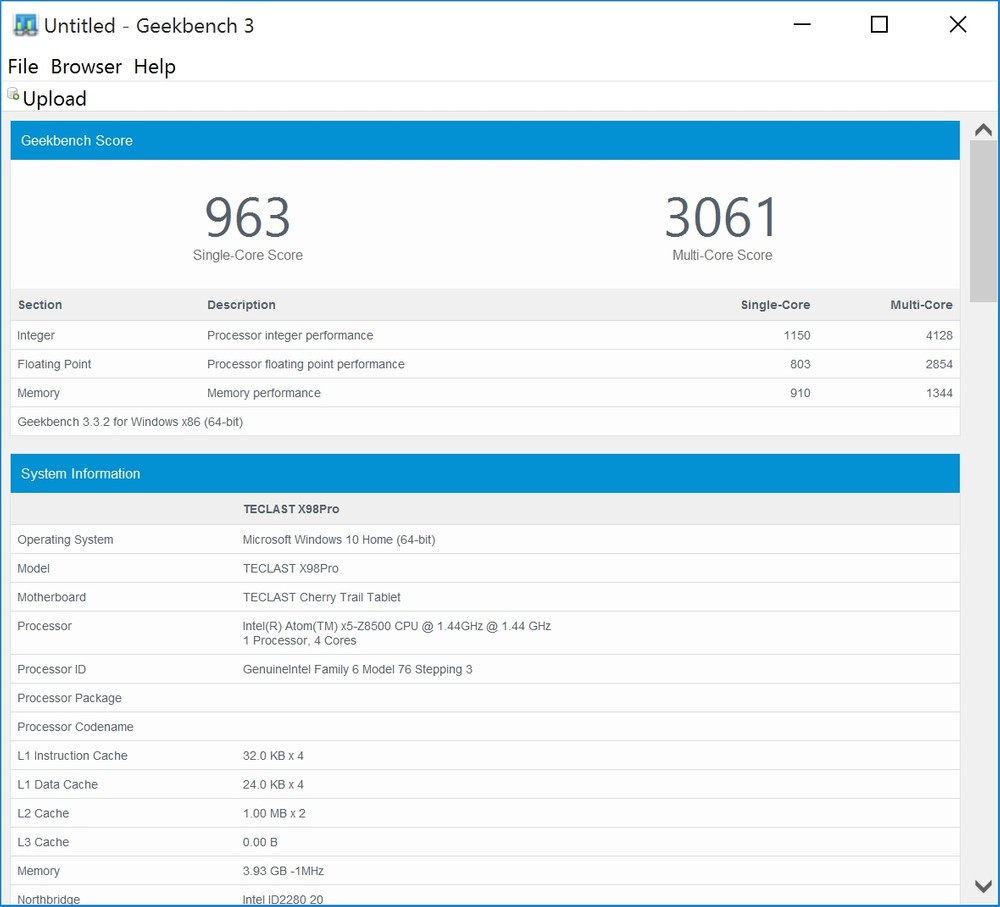
Task: Click the Northbridge row label
Action: click(48, 899)
